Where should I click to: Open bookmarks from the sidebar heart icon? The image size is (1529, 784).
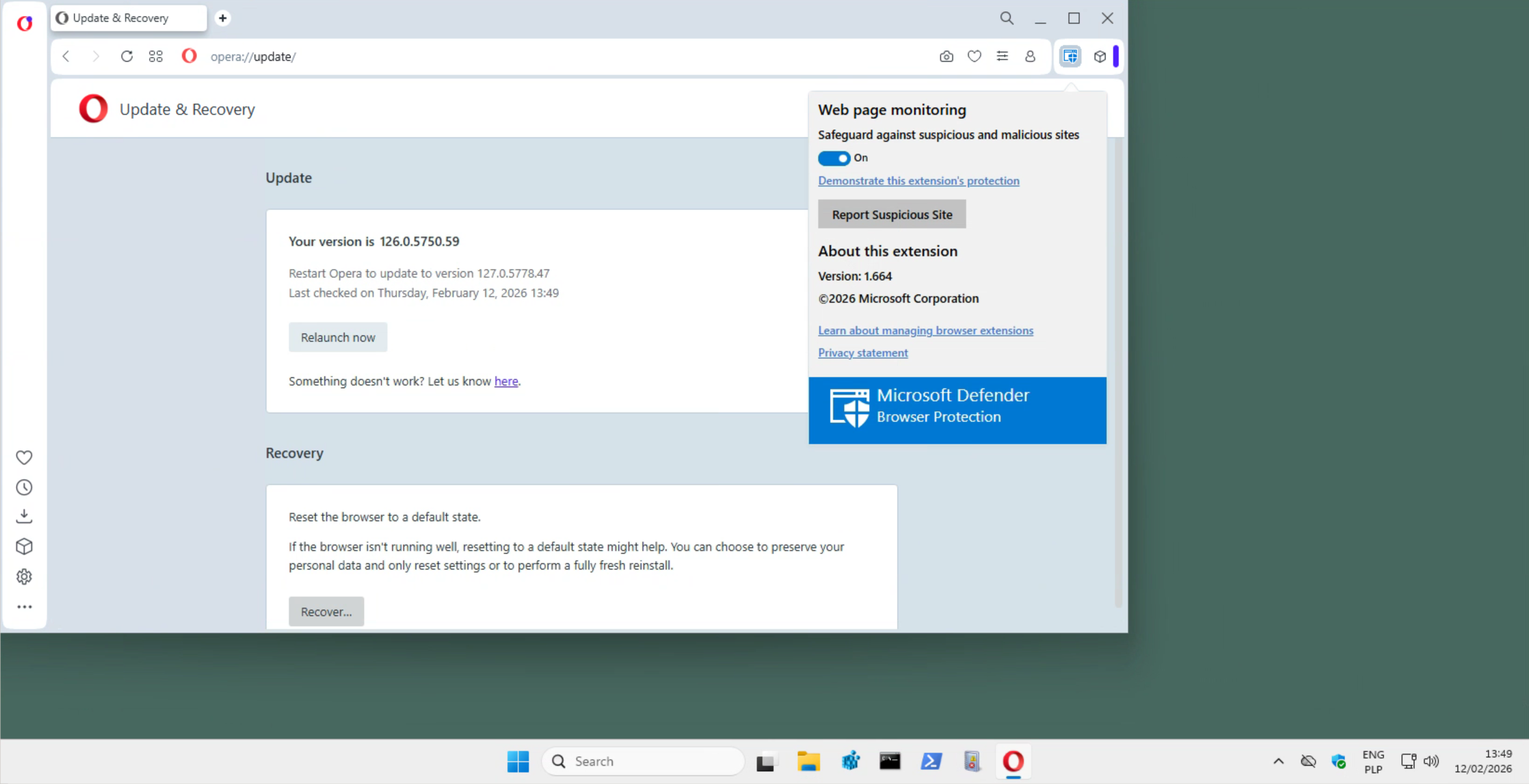pyautogui.click(x=24, y=458)
